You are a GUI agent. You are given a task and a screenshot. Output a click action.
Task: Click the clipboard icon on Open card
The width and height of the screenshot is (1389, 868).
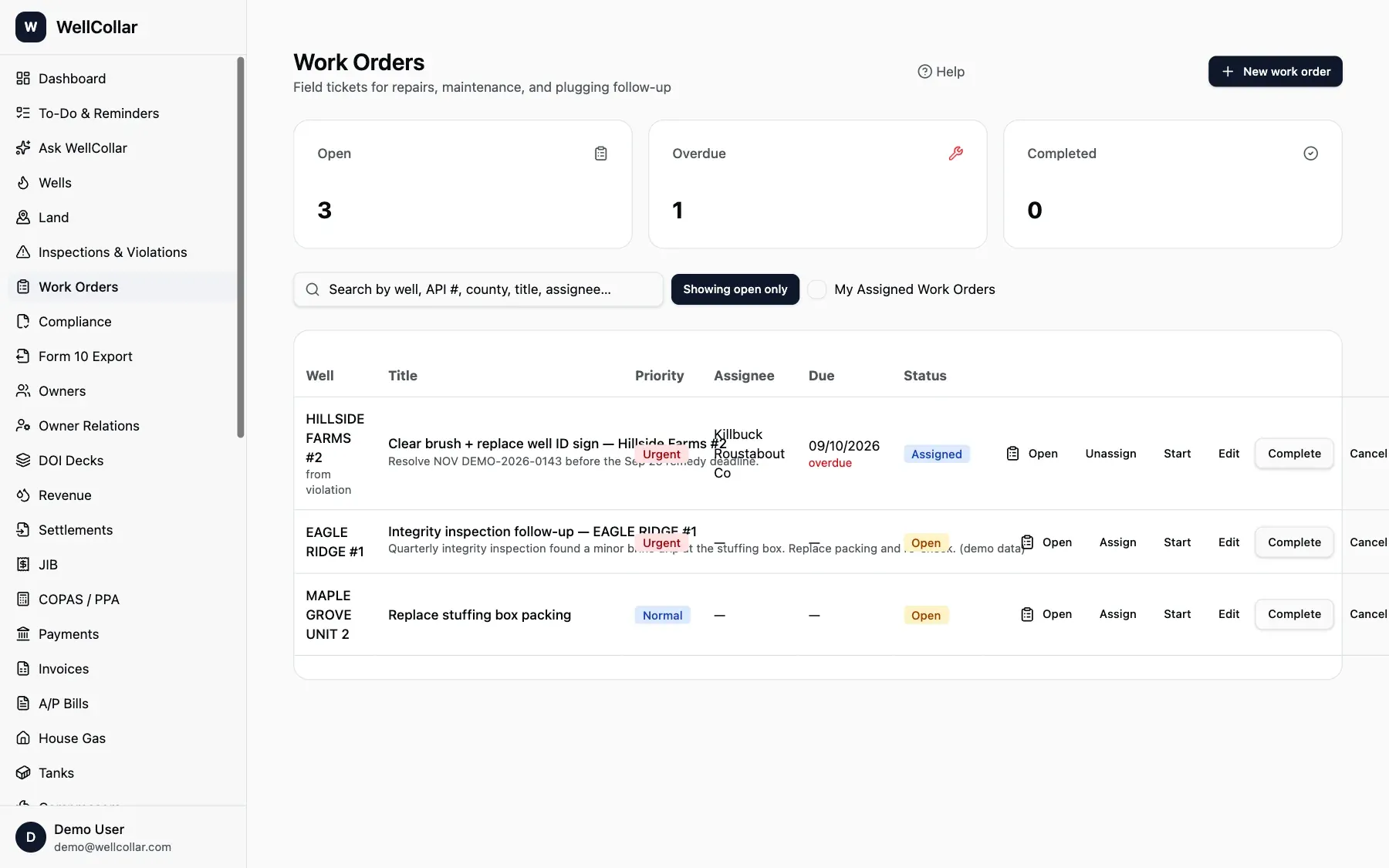[600, 153]
